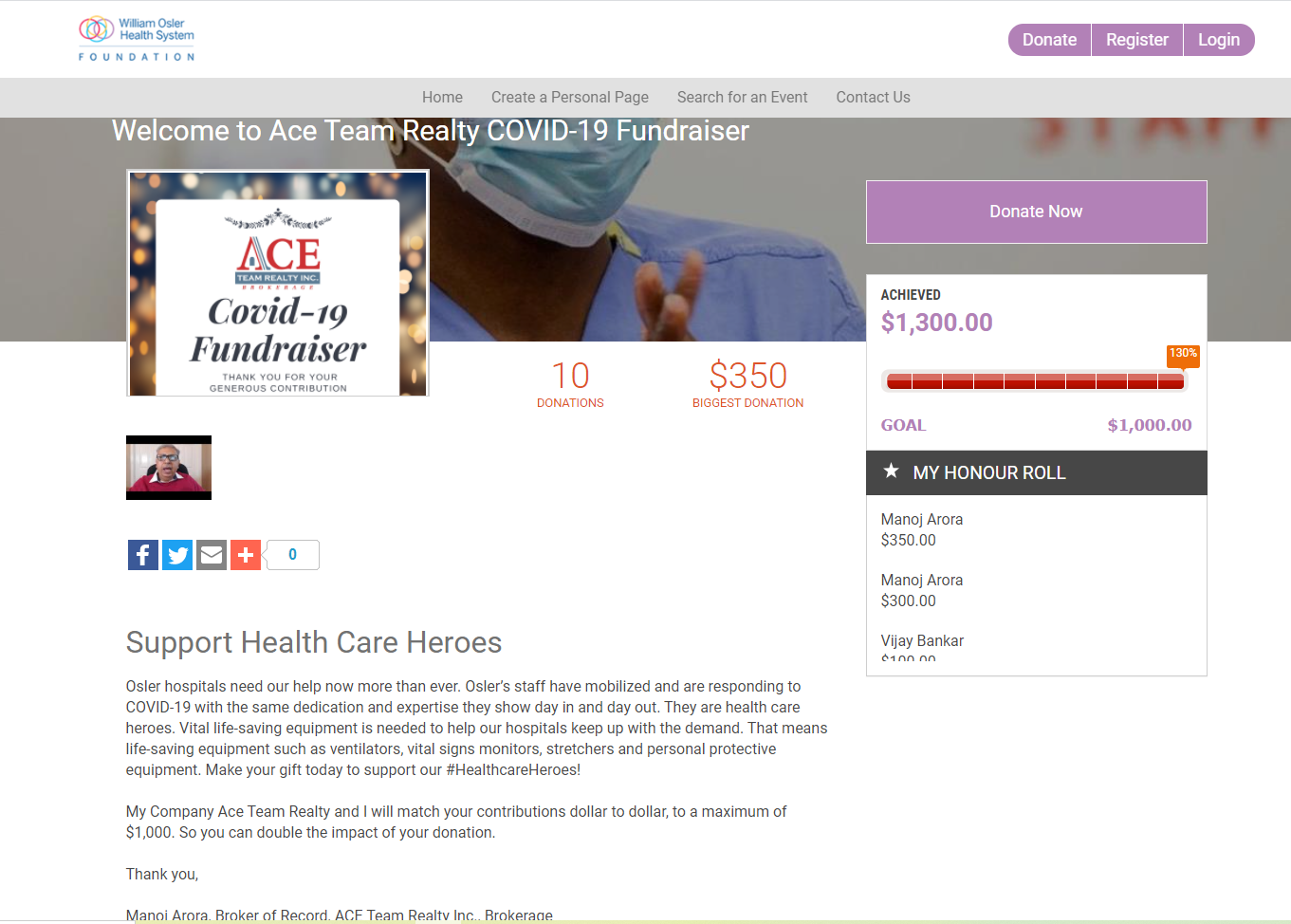Open the Contact Us page
The width and height of the screenshot is (1291, 924).
click(873, 97)
